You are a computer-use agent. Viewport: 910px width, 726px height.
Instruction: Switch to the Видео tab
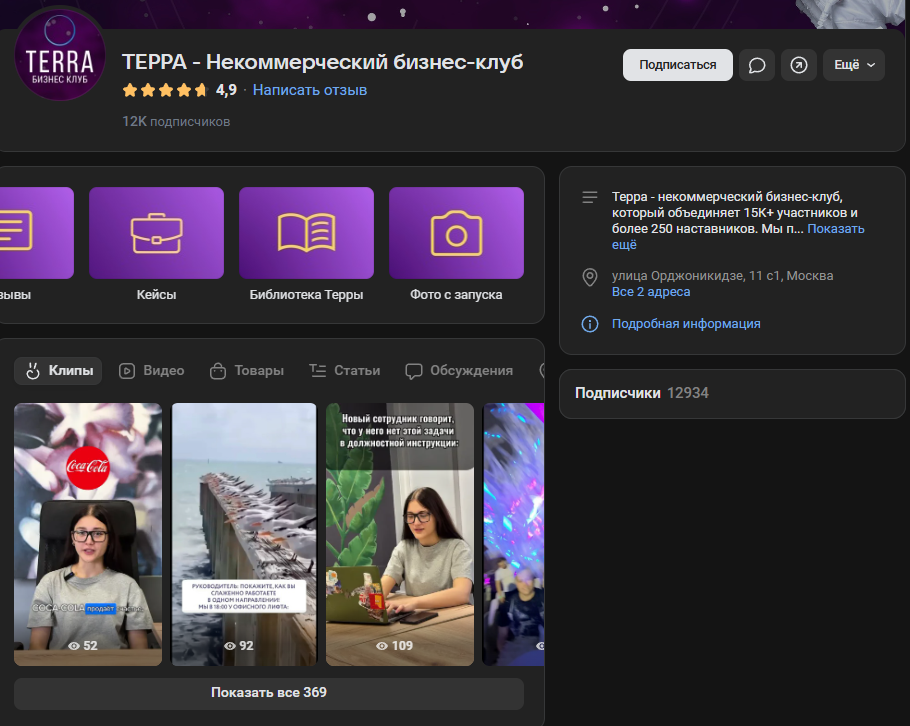click(152, 371)
